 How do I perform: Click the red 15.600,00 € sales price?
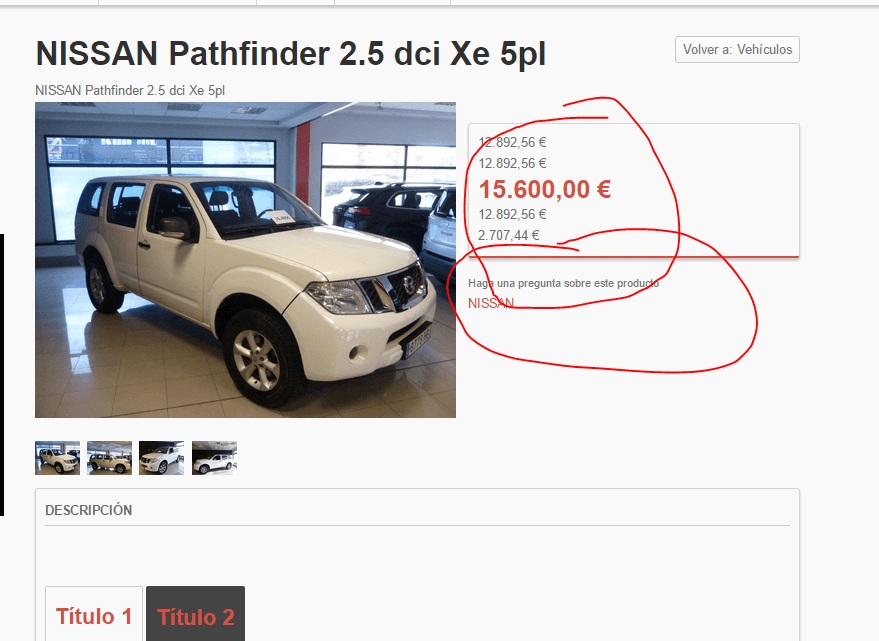pyautogui.click(x=545, y=189)
